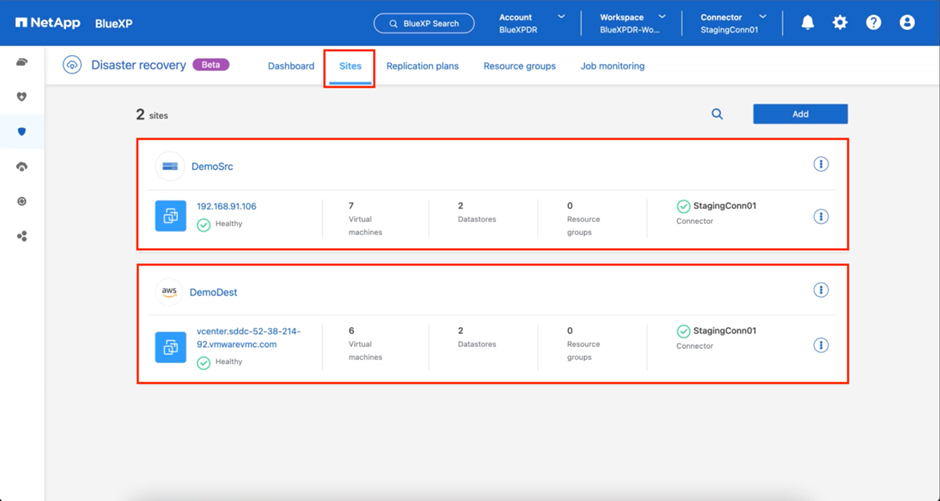The height and width of the screenshot is (501, 940).
Task: Open options for the vmwarevmc.com vCenter
Action: tap(820, 345)
